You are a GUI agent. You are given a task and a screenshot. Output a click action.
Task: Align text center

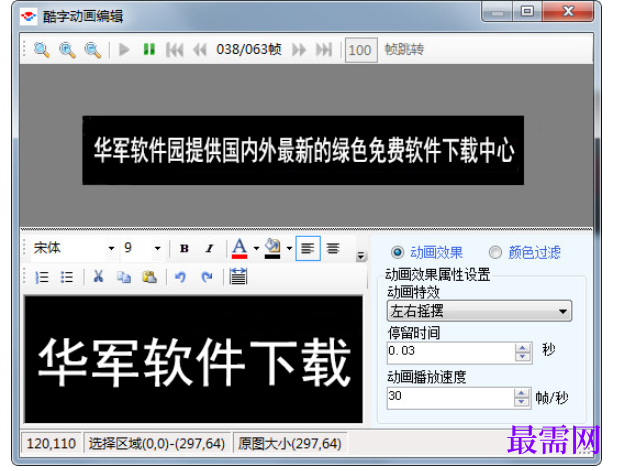333,248
